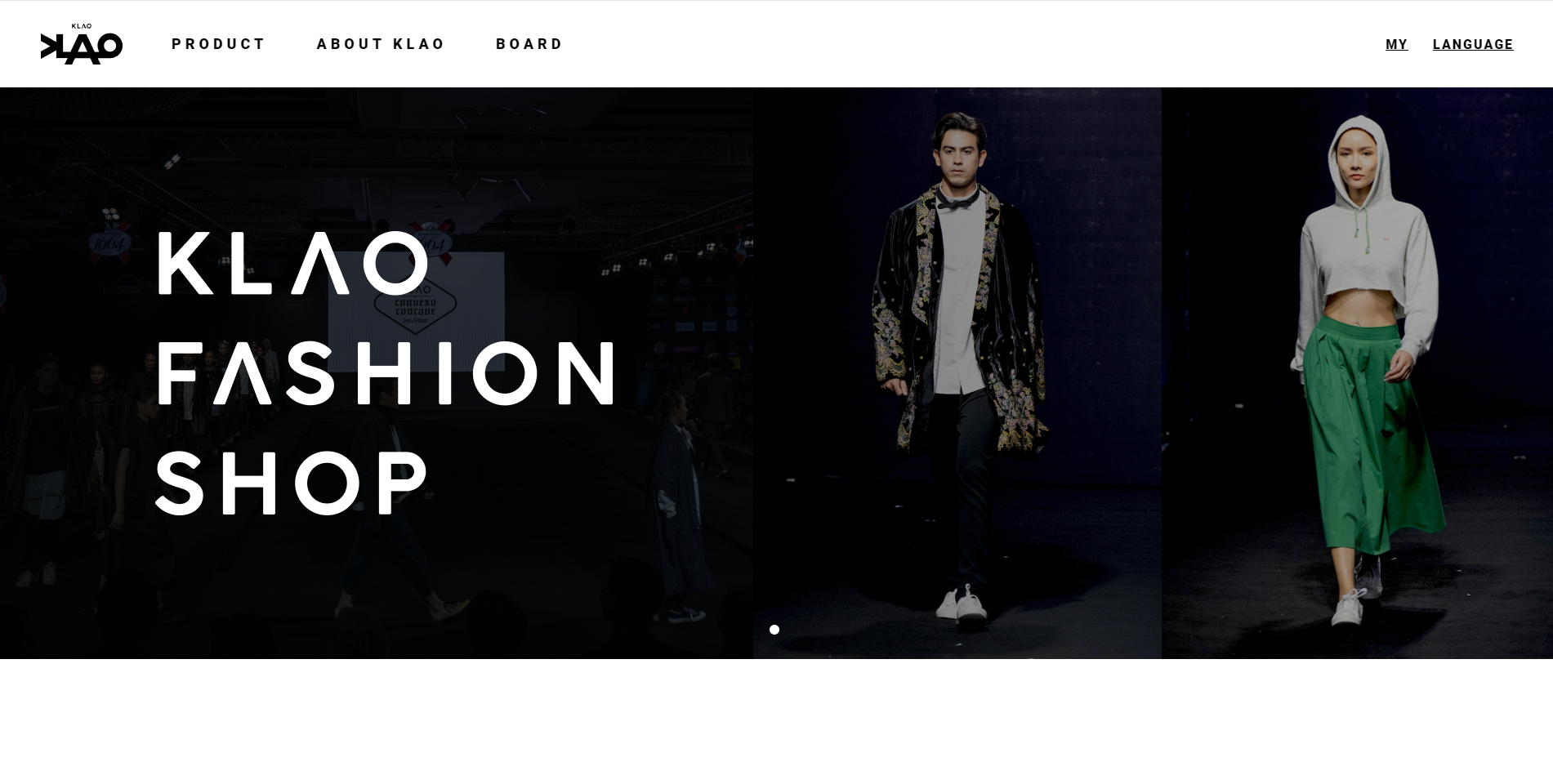Click the man's black bow tie

(x=957, y=199)
